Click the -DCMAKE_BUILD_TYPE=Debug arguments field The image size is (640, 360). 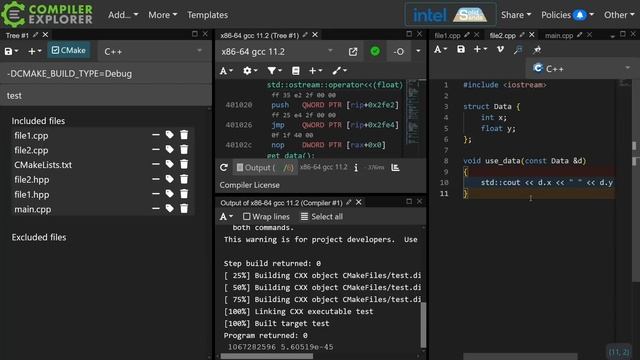click(x=106, y=73)
